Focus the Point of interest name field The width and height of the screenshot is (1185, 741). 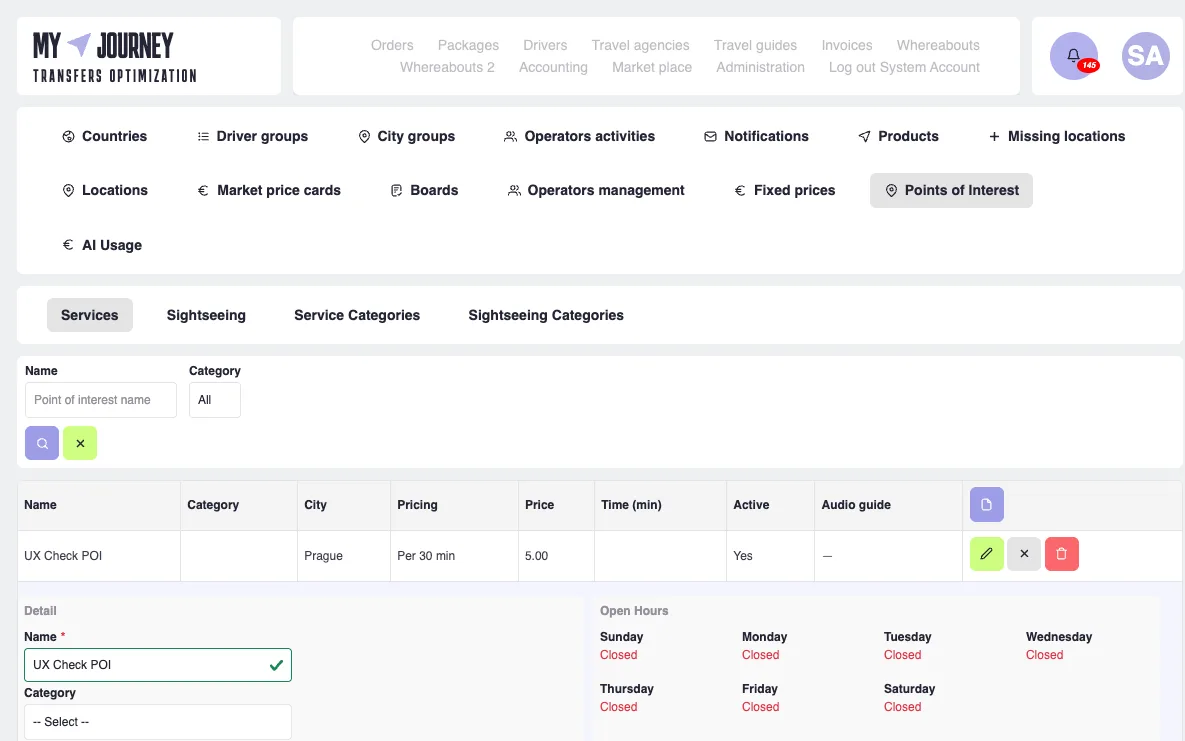(101, 400)
